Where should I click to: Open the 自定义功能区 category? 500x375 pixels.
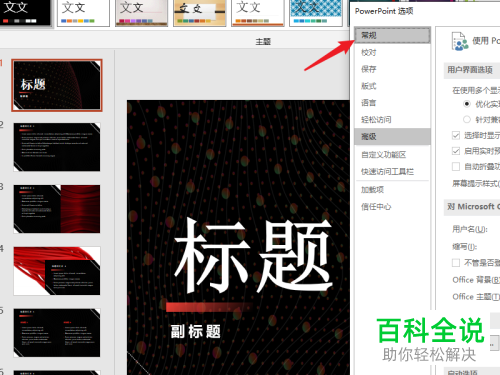(x=392, y=155)
